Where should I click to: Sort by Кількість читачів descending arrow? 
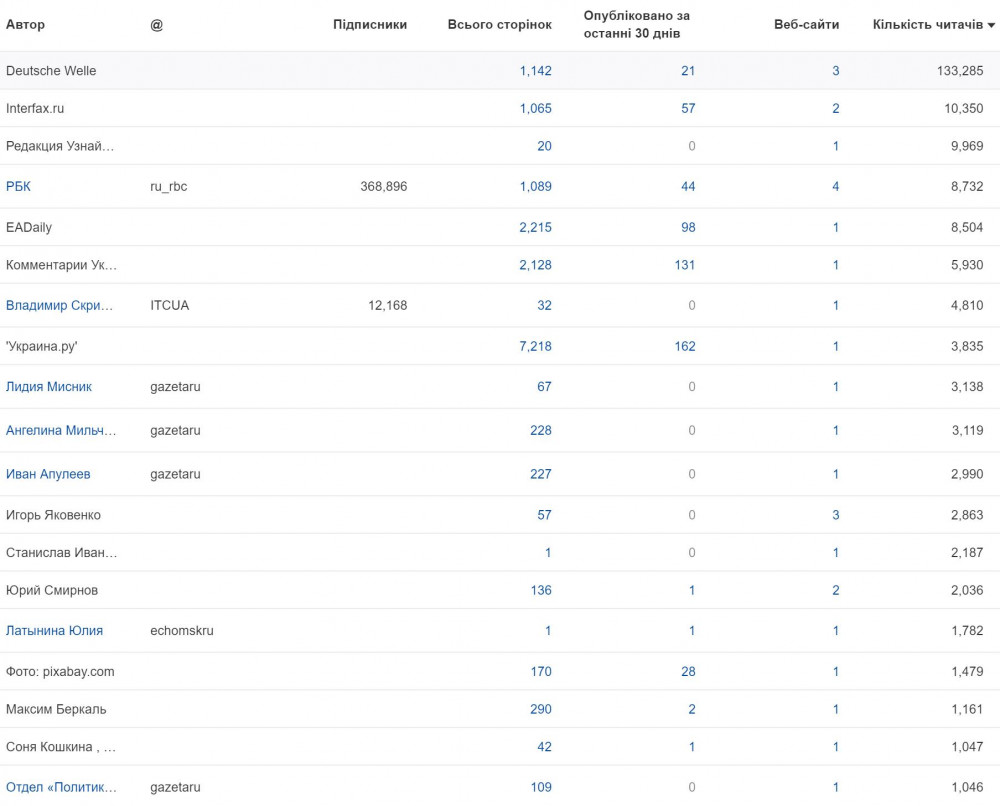pos(991,26)
